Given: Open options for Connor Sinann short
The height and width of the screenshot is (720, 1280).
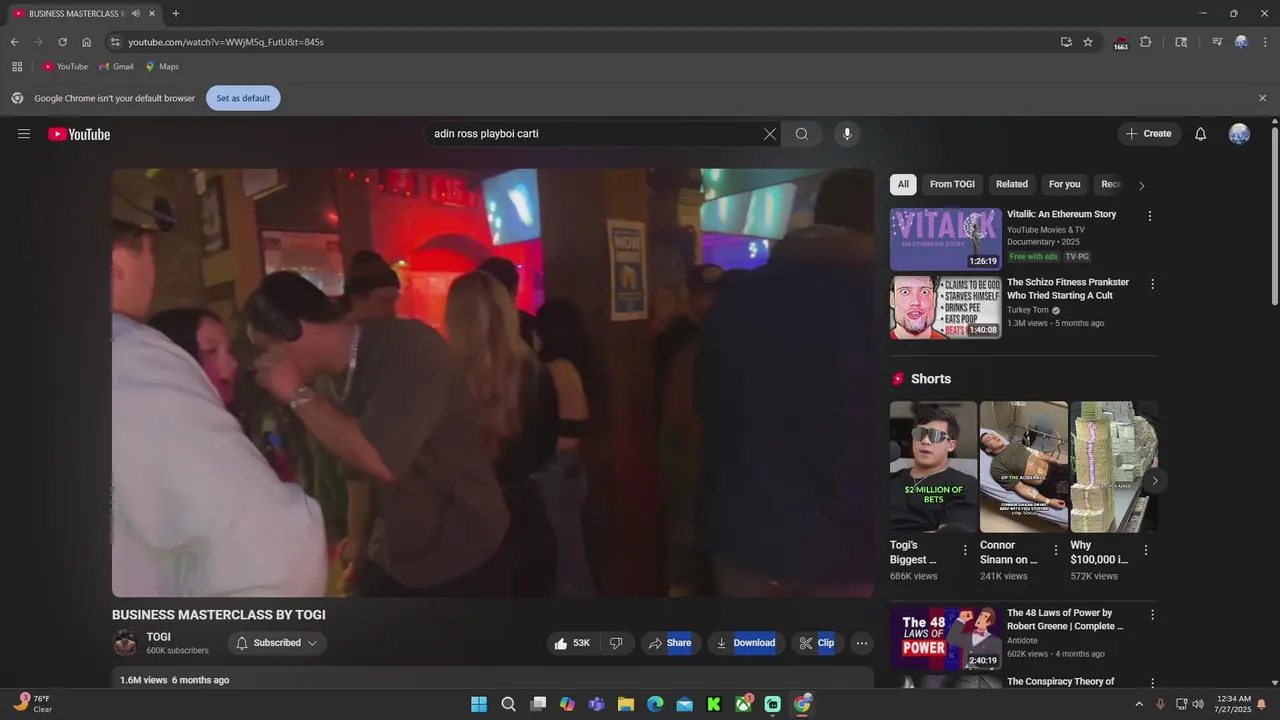Looking at the screenshot, I should click(1056, 550).
